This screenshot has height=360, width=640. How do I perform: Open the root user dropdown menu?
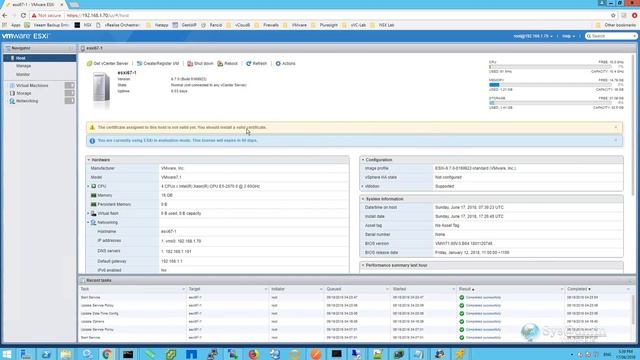coord(533,36)
